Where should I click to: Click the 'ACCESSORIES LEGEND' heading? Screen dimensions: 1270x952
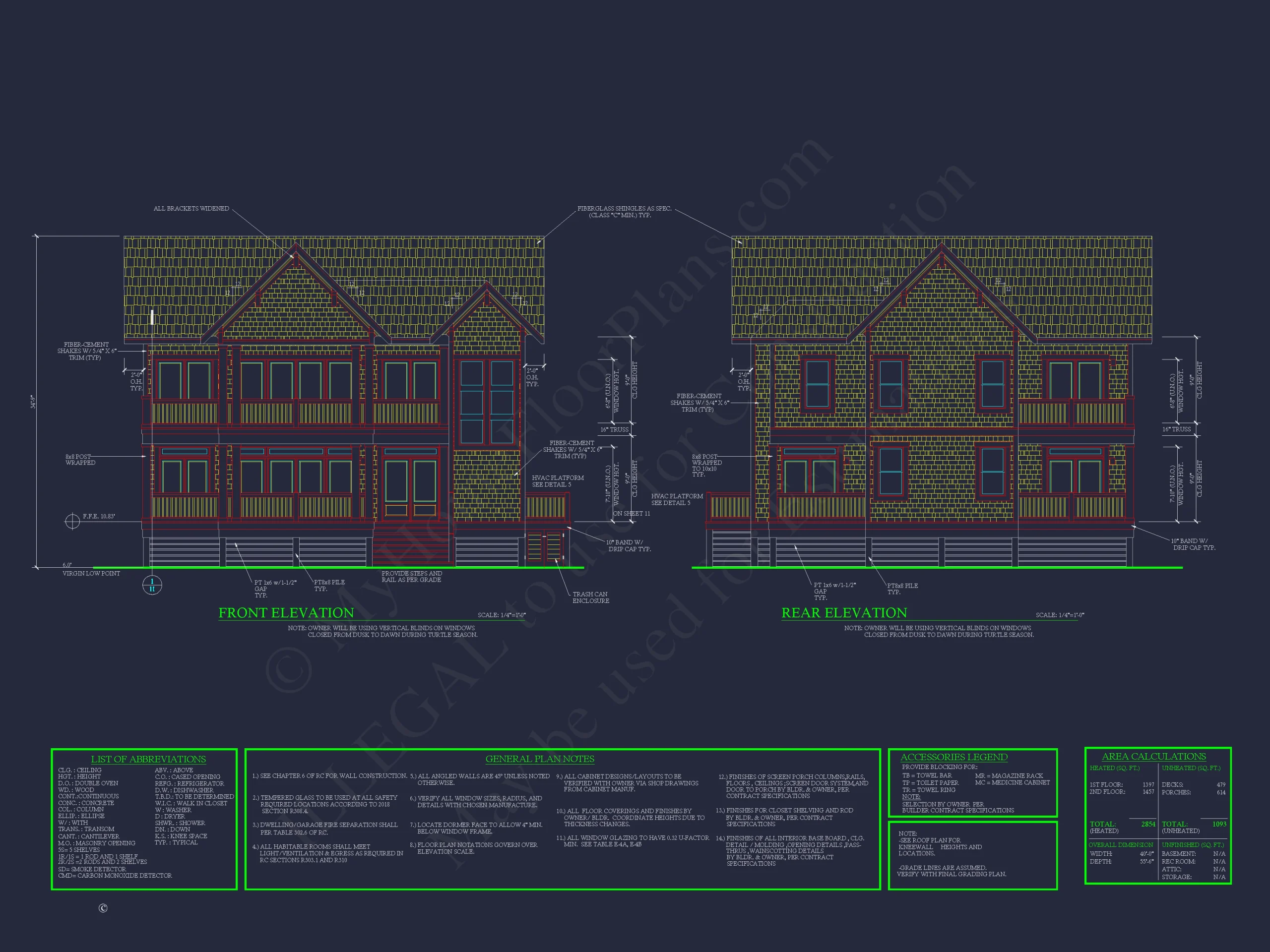click(953, 757)
